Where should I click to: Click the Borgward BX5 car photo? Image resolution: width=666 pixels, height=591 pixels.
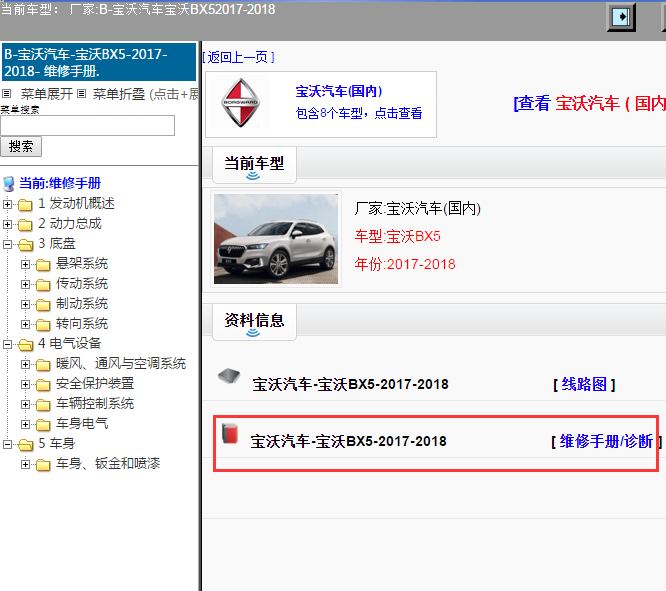click(276, 239)
